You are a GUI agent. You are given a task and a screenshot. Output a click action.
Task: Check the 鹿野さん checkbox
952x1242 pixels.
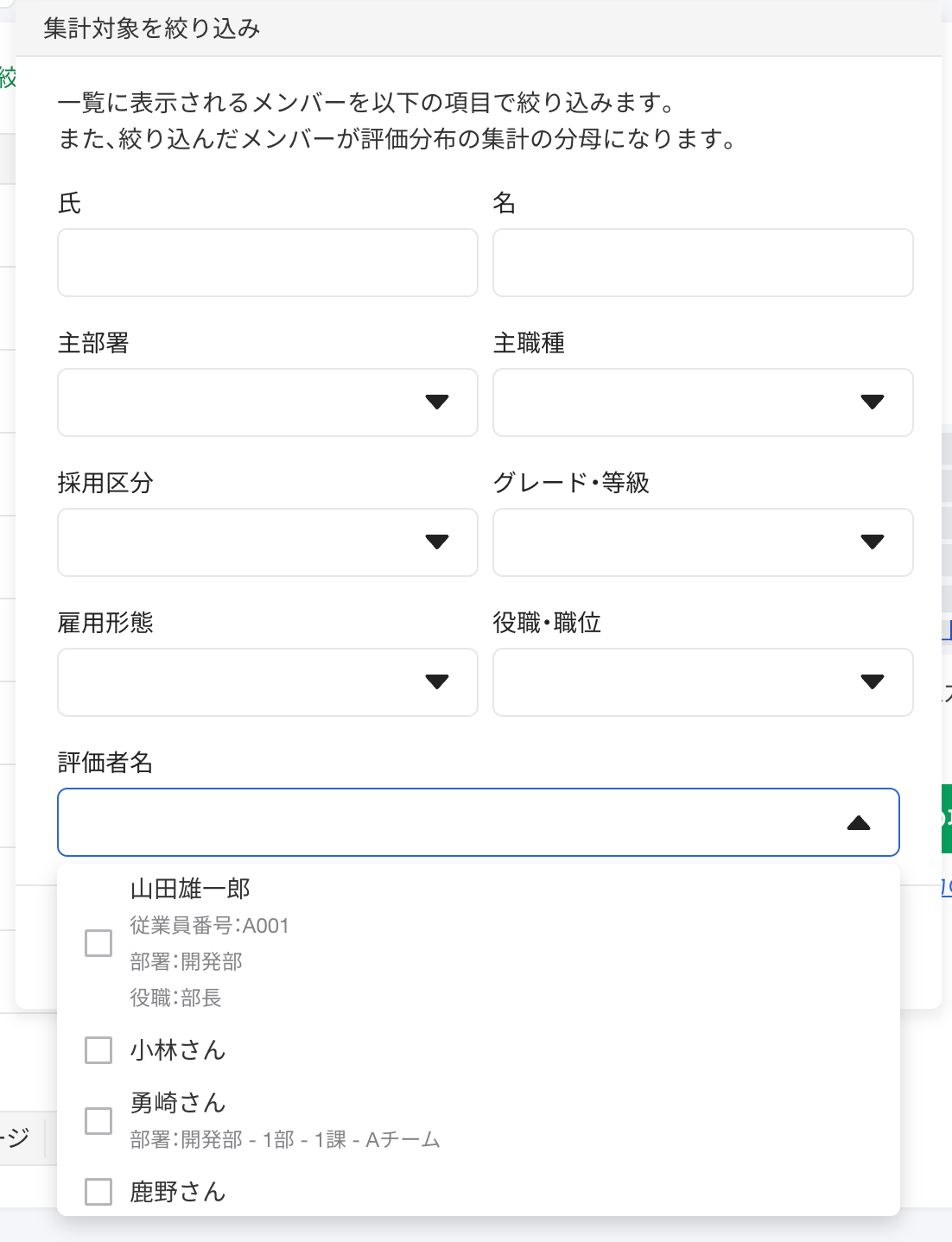click(98, 1192)
